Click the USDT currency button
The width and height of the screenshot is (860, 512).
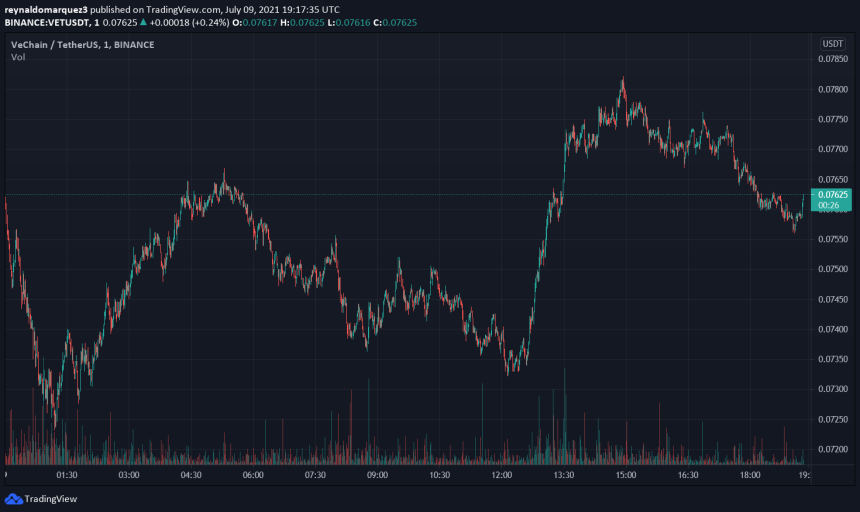(832, 44)
